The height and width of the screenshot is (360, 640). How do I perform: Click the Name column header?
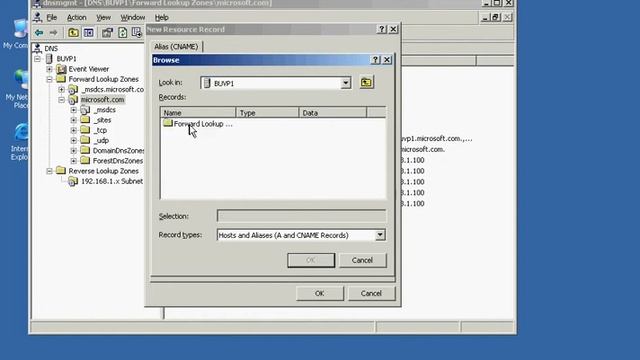[x=198, y=113]
